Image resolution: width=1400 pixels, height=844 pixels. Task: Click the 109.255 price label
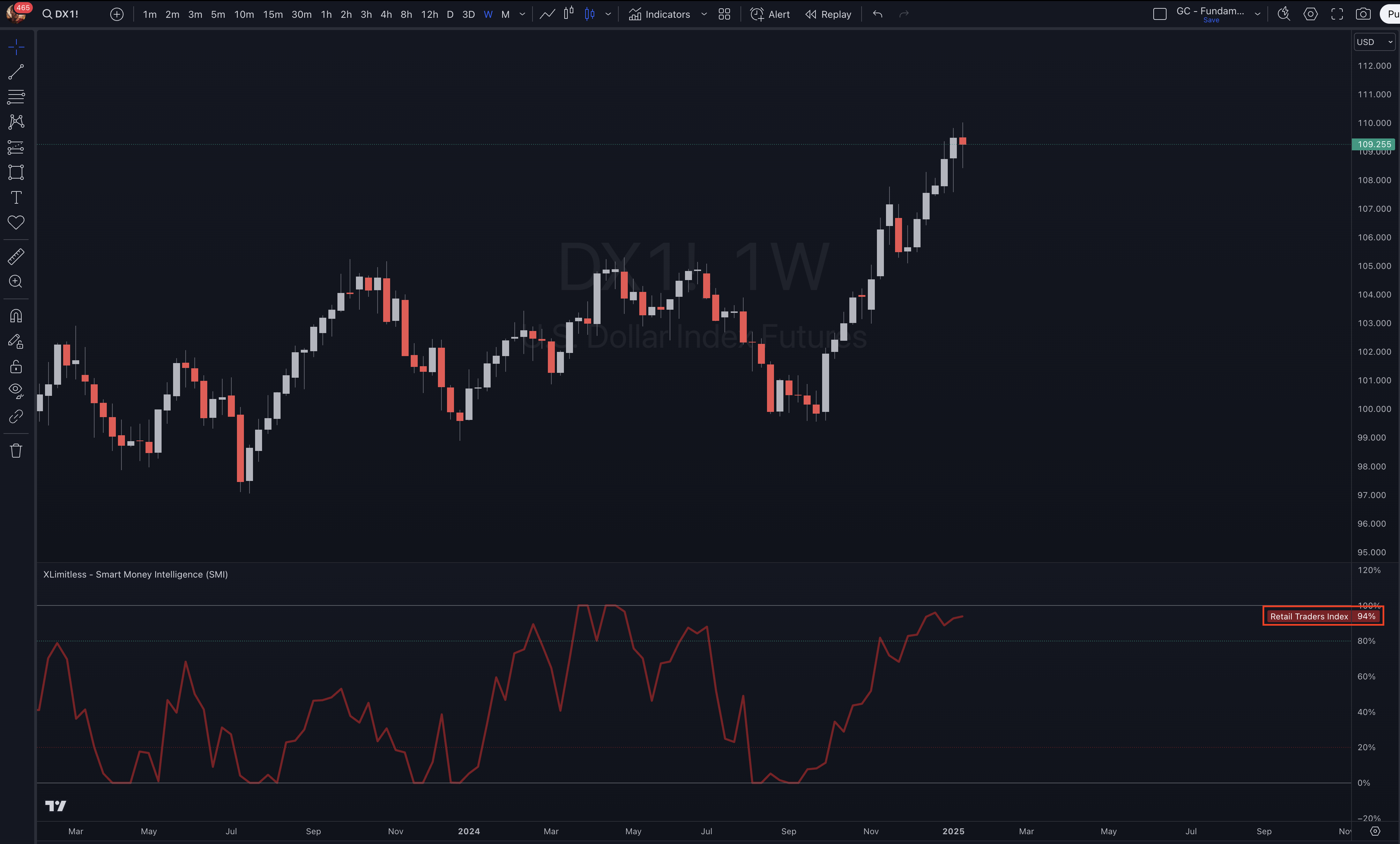(x=1373, y=144)
